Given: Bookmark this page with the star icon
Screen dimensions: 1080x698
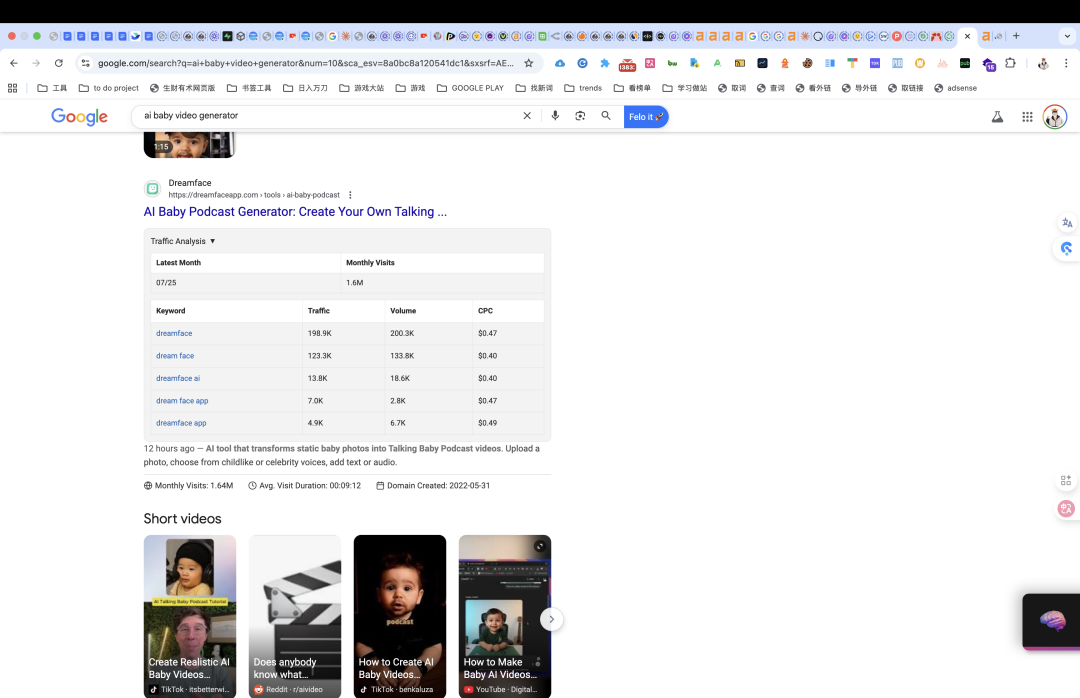Looking at the screenshot, I should (528, 63).
